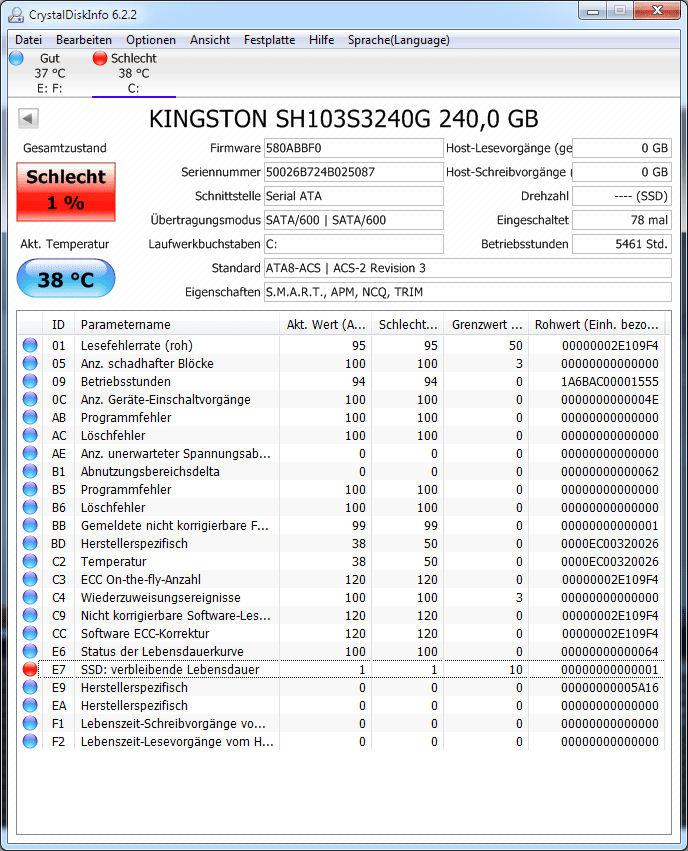This screenshot has width=688, height=851.
Task: Select row Nicht korrigierbare Software-Les...
Action: coord(341,615)
